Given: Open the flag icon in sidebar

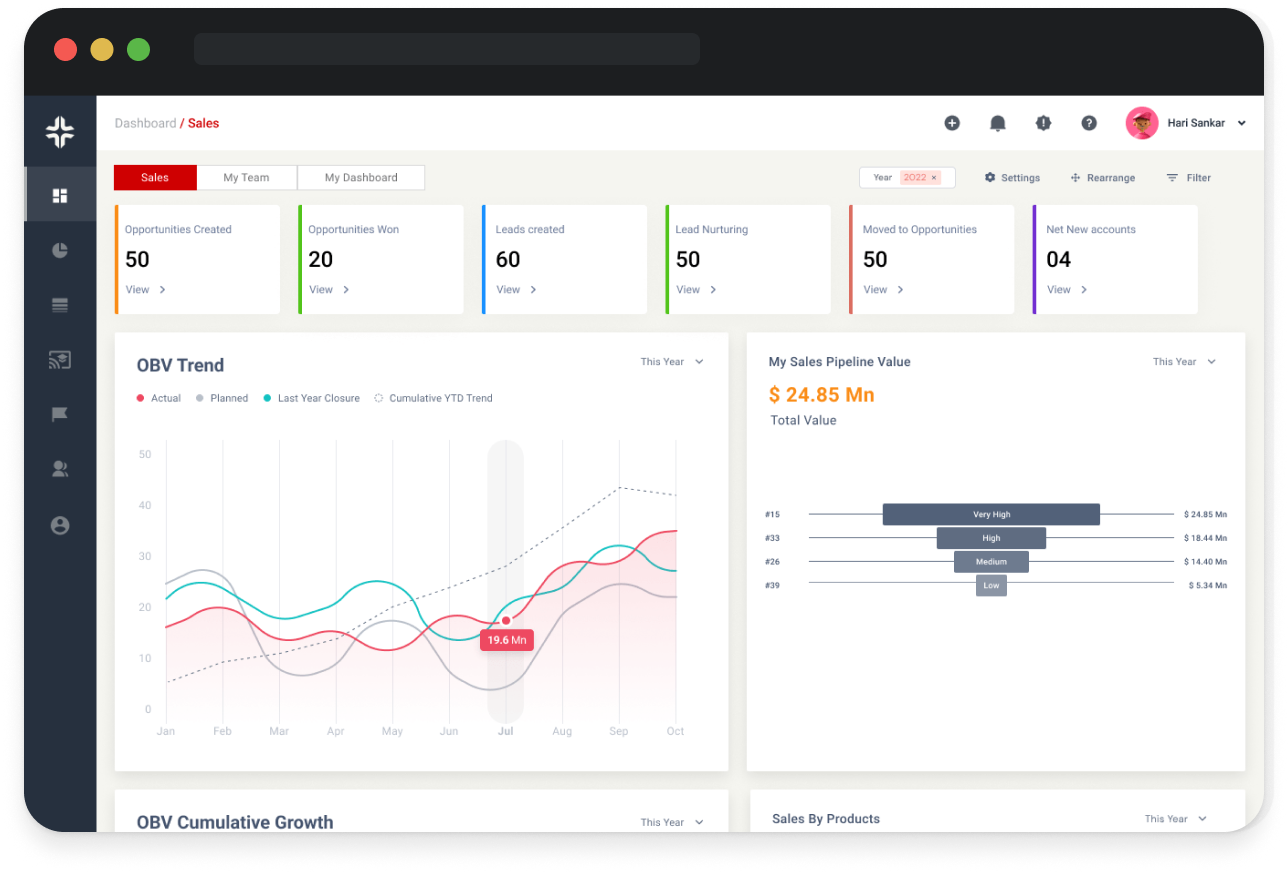Looking at the screenshot, I should pos(60,414).
